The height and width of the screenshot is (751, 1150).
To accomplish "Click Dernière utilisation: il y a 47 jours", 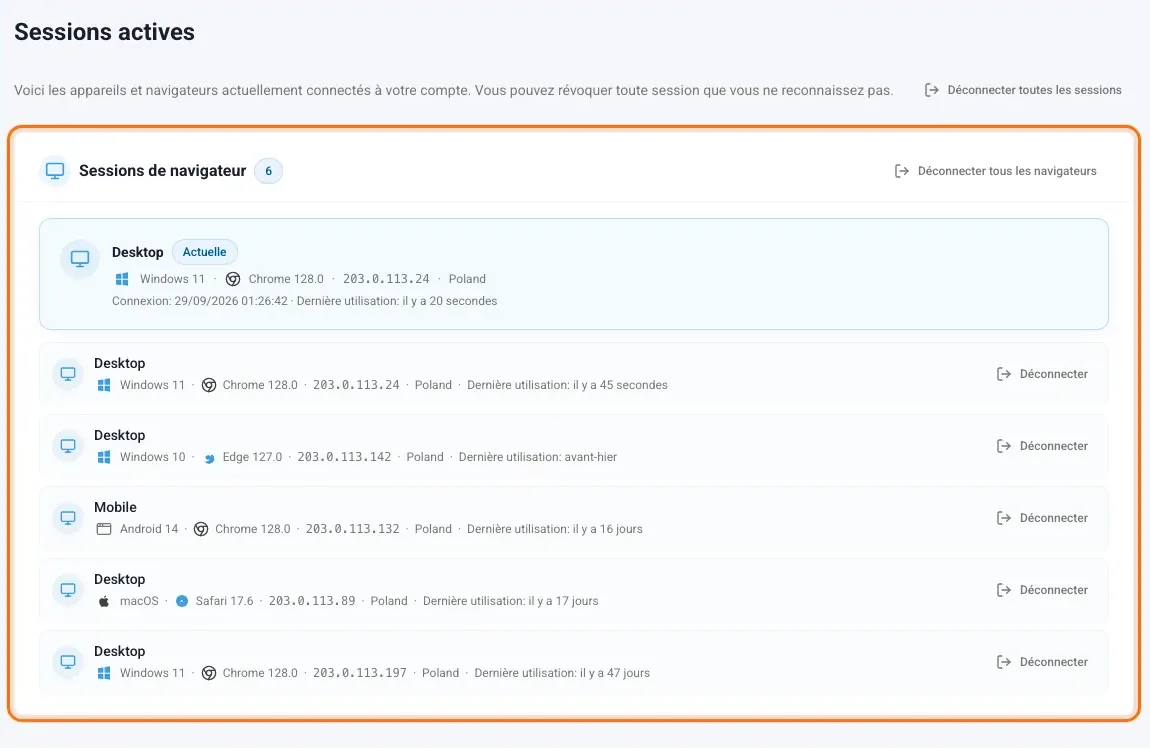I will point(562,673).
